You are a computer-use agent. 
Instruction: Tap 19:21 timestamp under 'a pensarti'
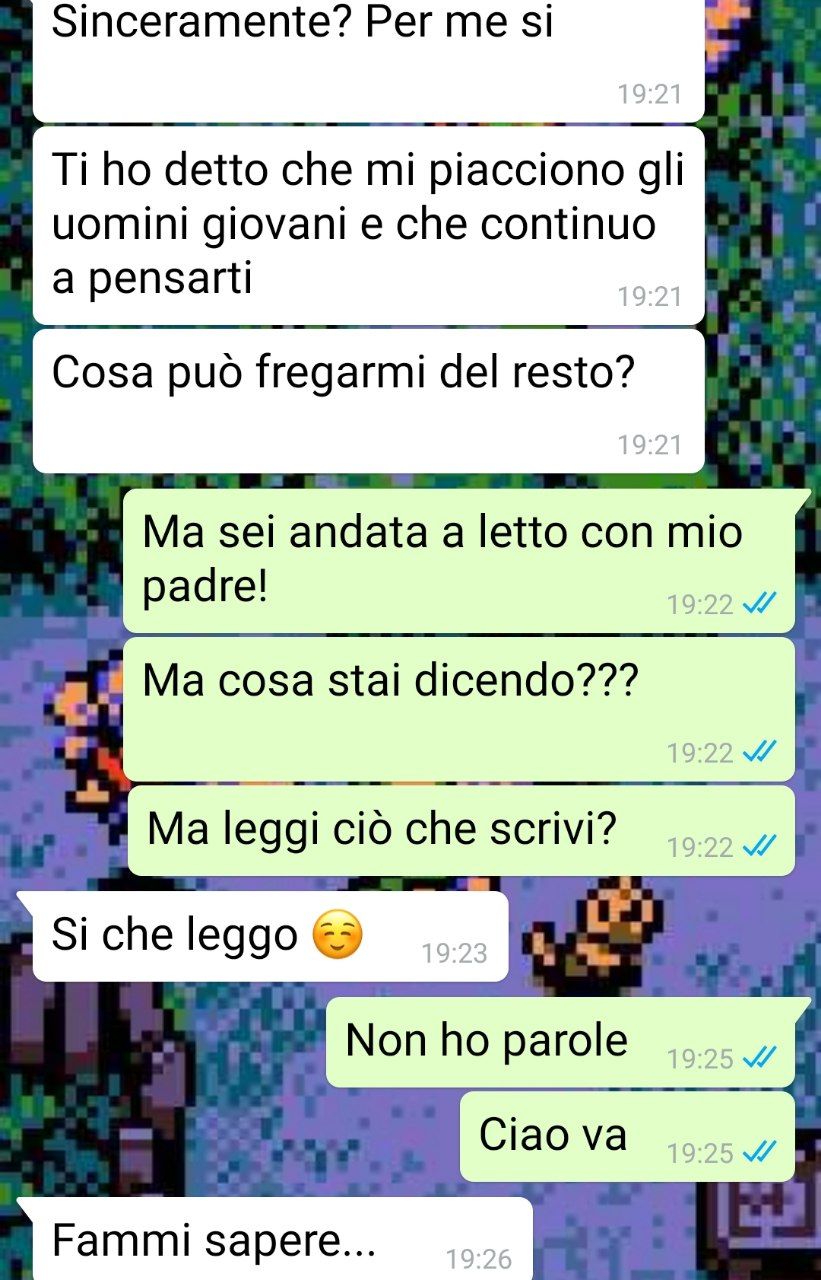click(650, 297)
